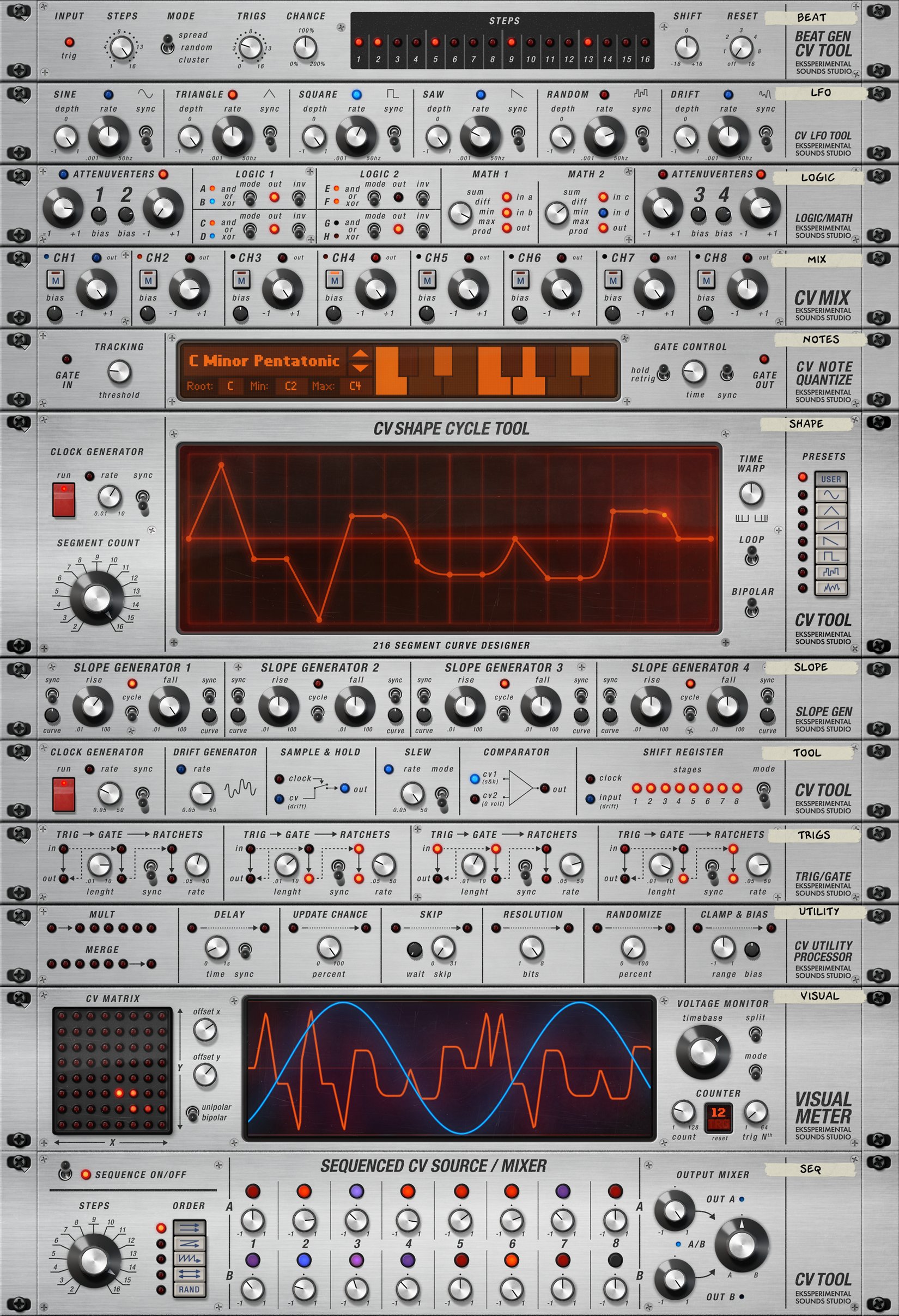899x1316 pixels.
Task: Click the Beat Gen Chance knob
Action: pos(305,47)
